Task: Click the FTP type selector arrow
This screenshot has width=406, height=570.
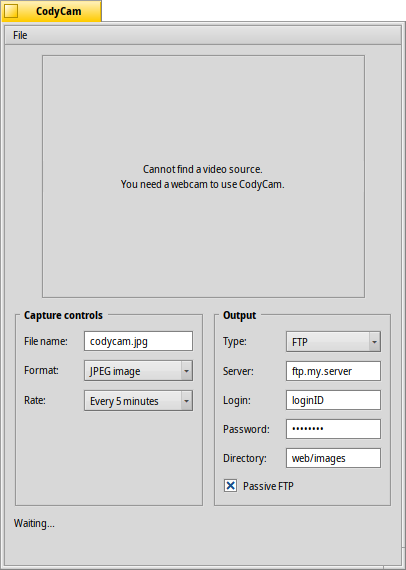Action: pyautogui.click(x=374, y=342)
